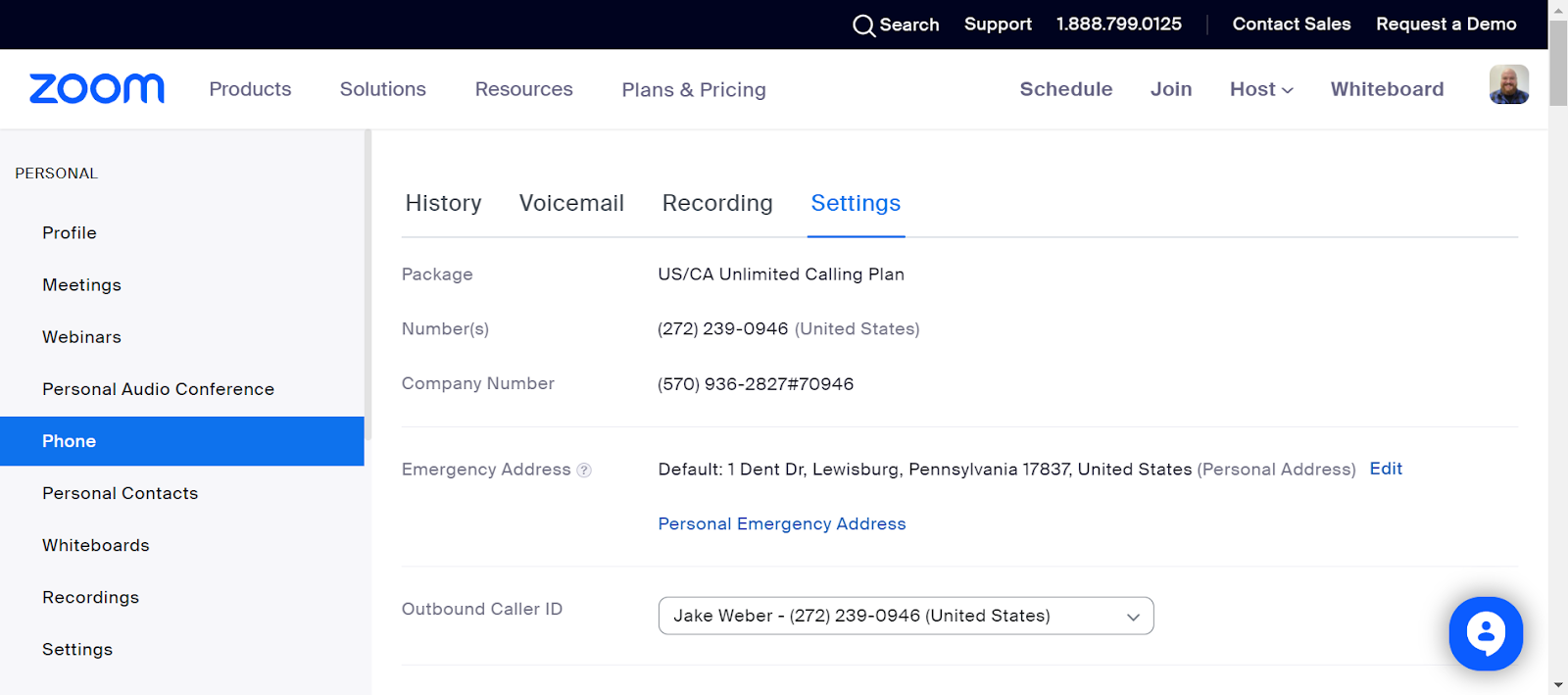
Task: Switch to the Recording tab
Action: click(x=717, y=203)
